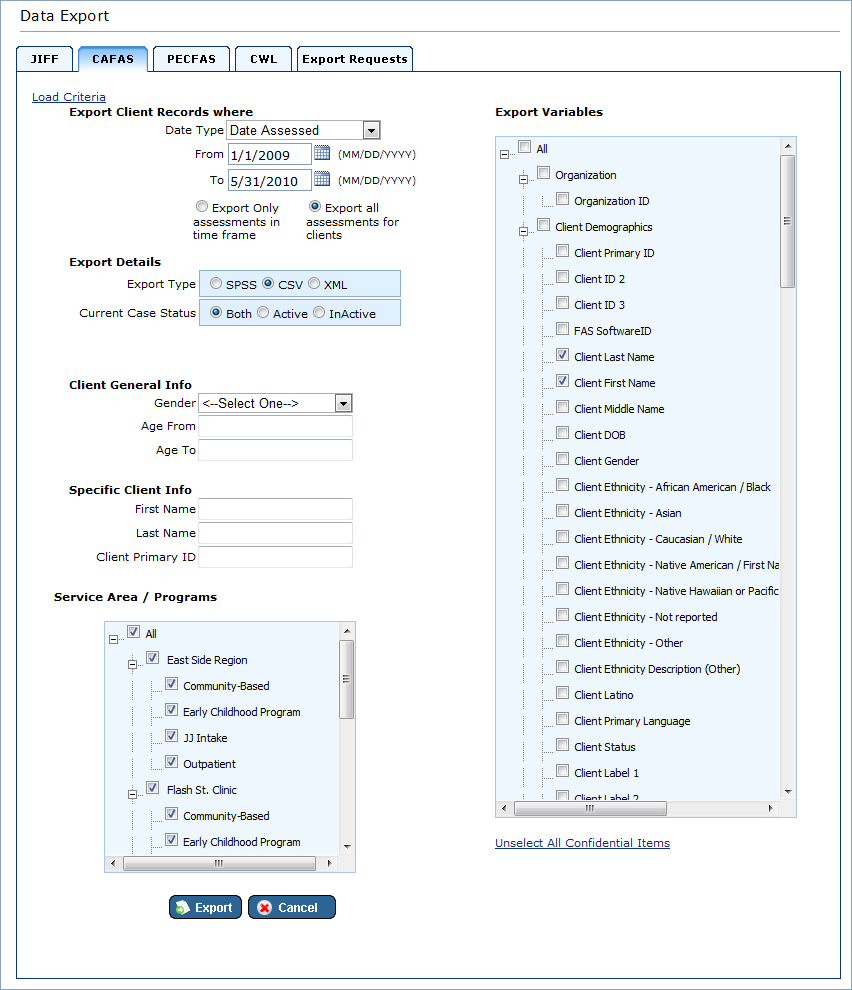The width and height of the screenshot is (852, 990).
Task: Click Export Variables vertical scrollbar thumb
Action: tap(788, 221)
